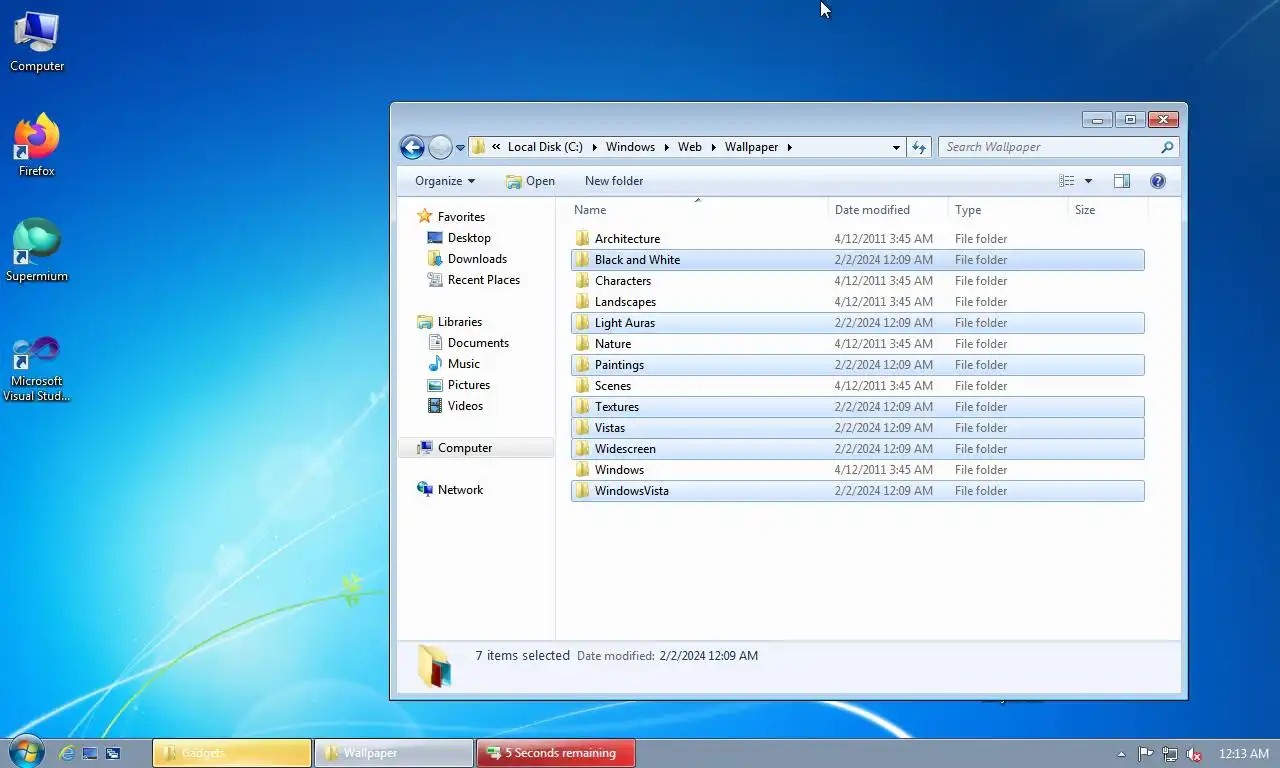Toggle the preview pane

pyautogui.click(x=1122, y=181)
